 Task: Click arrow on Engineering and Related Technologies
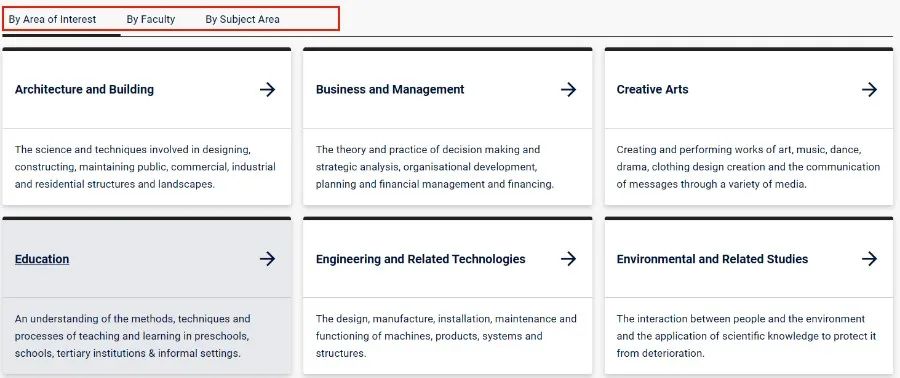pyautogui.click(x=568, y=259)
